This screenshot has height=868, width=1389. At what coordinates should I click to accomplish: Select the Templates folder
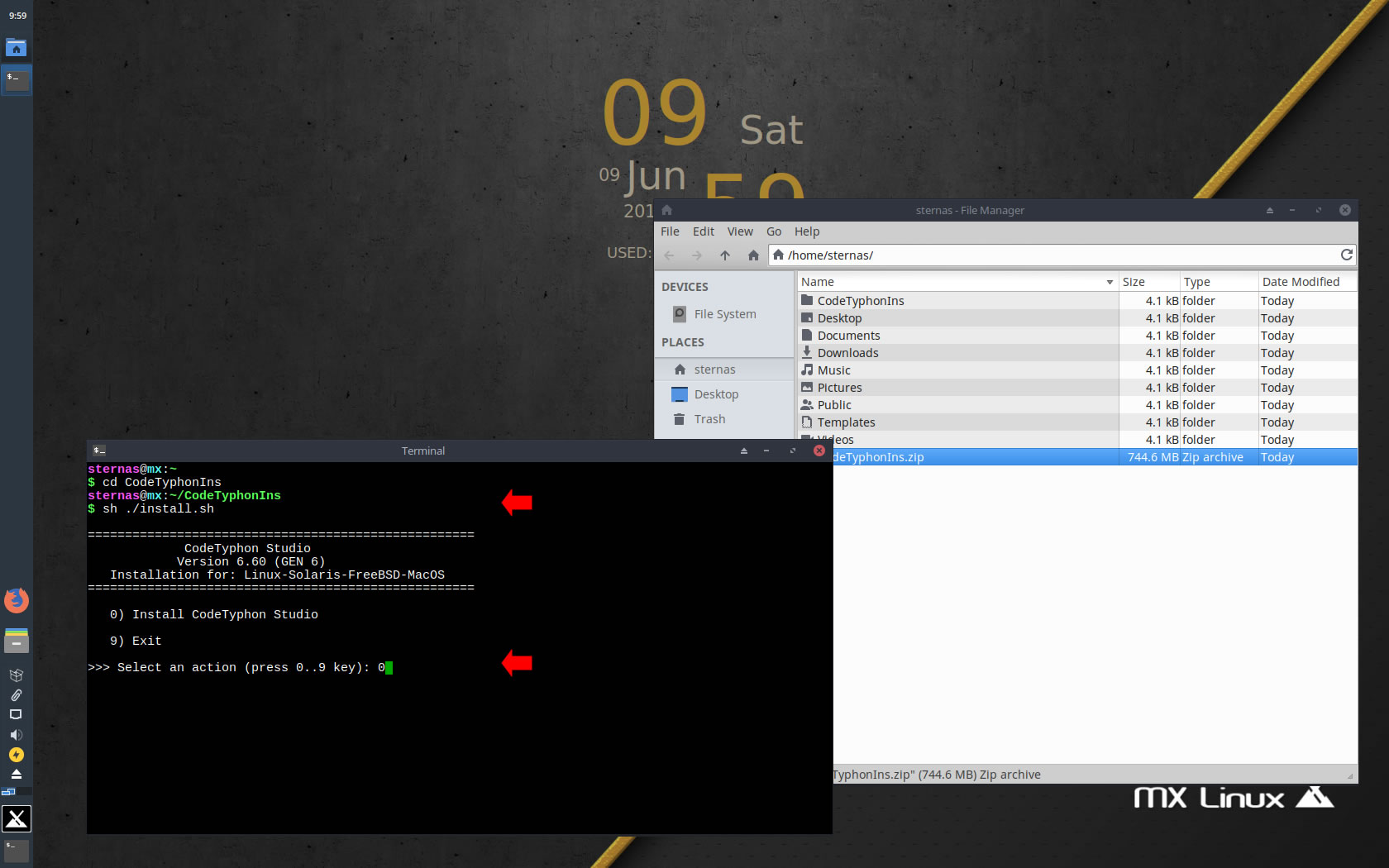pos(1077,422)
